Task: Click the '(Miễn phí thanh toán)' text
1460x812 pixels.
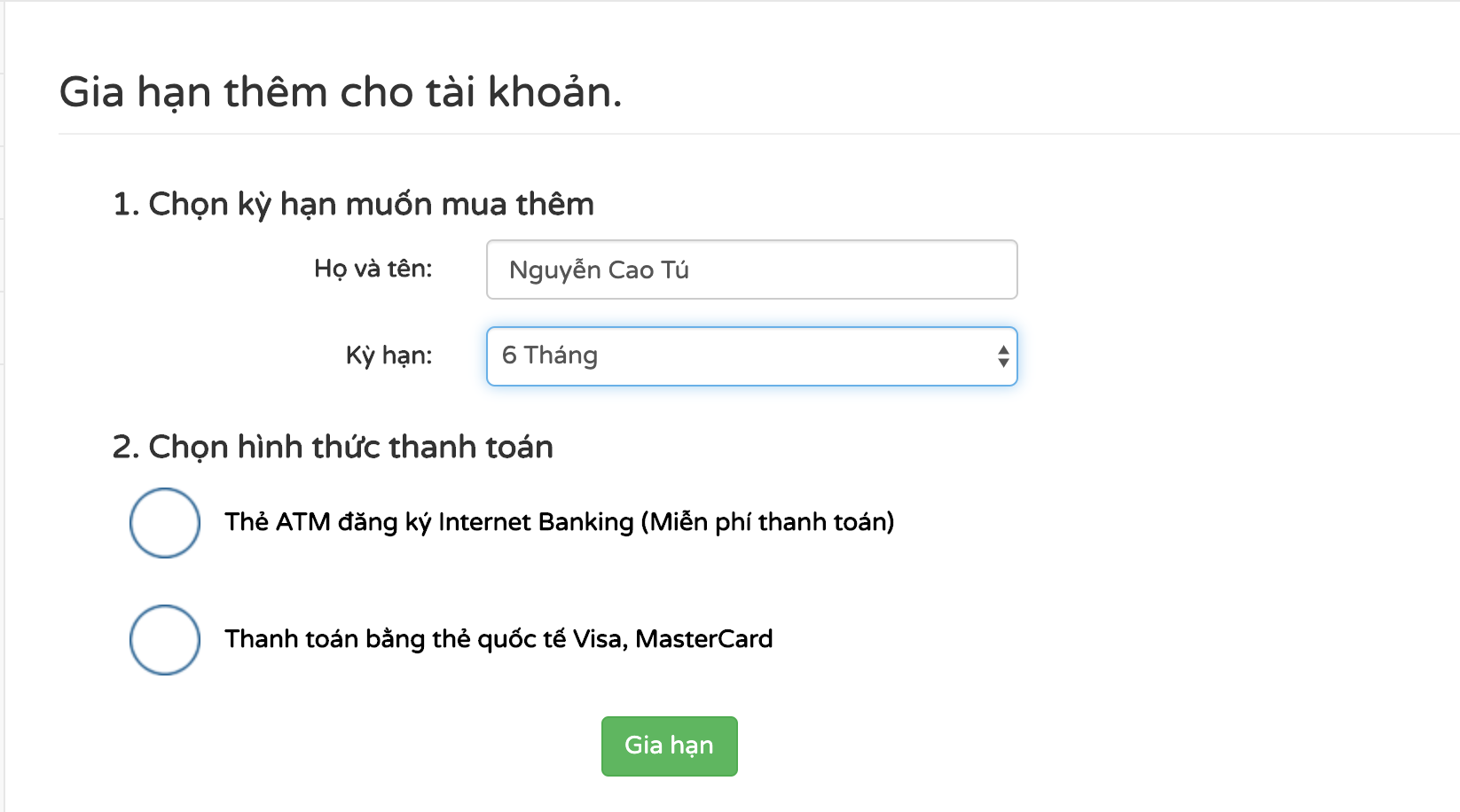Action: [767, 522]
